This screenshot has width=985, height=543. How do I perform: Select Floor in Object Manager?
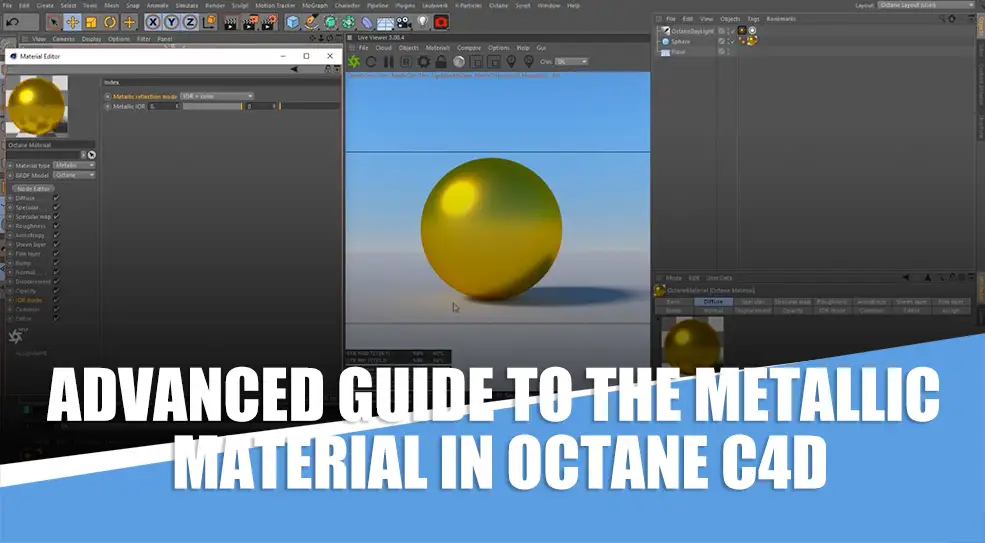pyautogui.click(x=678, y=52)
